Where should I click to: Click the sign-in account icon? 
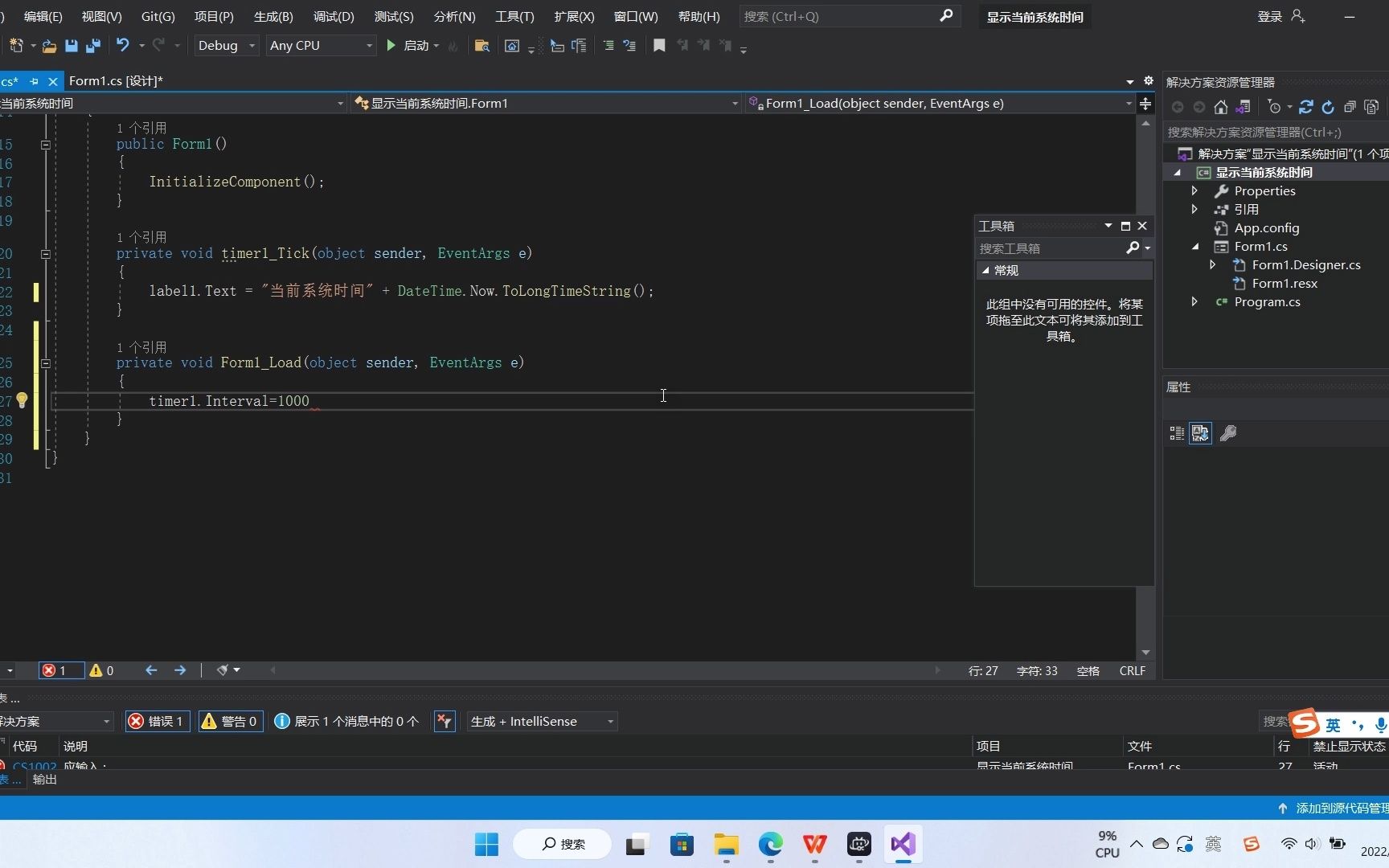1298,16
